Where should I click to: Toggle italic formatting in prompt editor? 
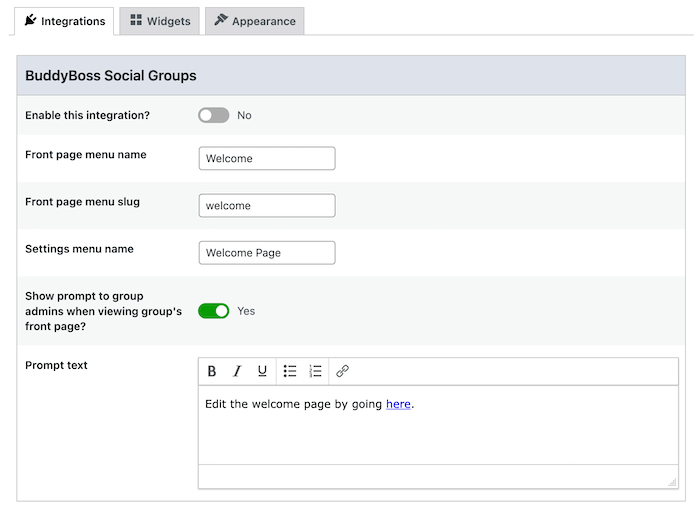237,371
